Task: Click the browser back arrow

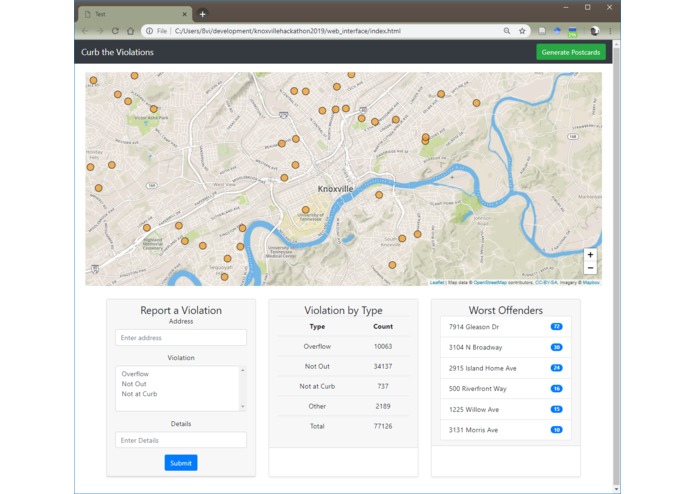Action: coord(85,31)
